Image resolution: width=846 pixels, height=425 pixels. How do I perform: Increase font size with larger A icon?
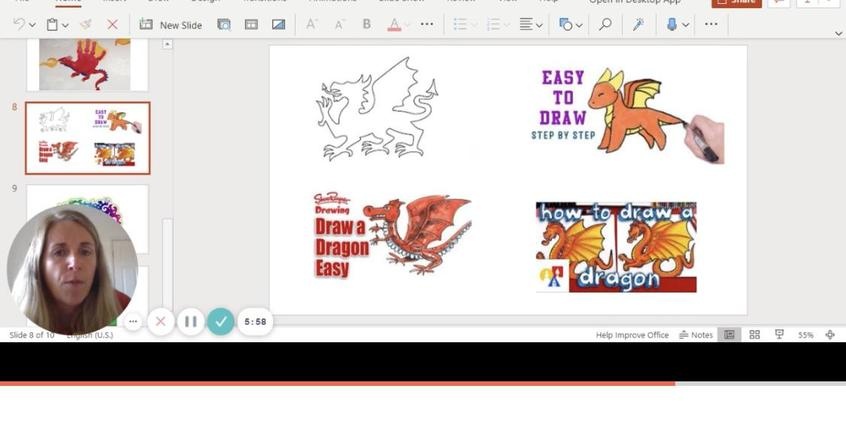pyautogui.click(x=311, y=24)
